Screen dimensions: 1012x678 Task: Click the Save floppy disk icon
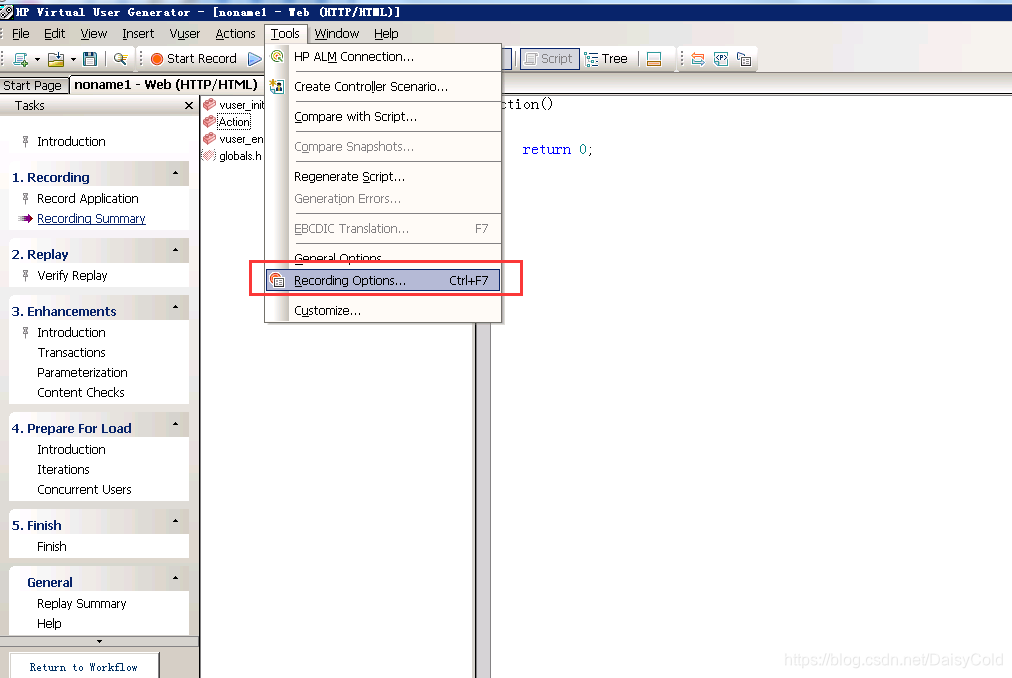click(90, 59)
